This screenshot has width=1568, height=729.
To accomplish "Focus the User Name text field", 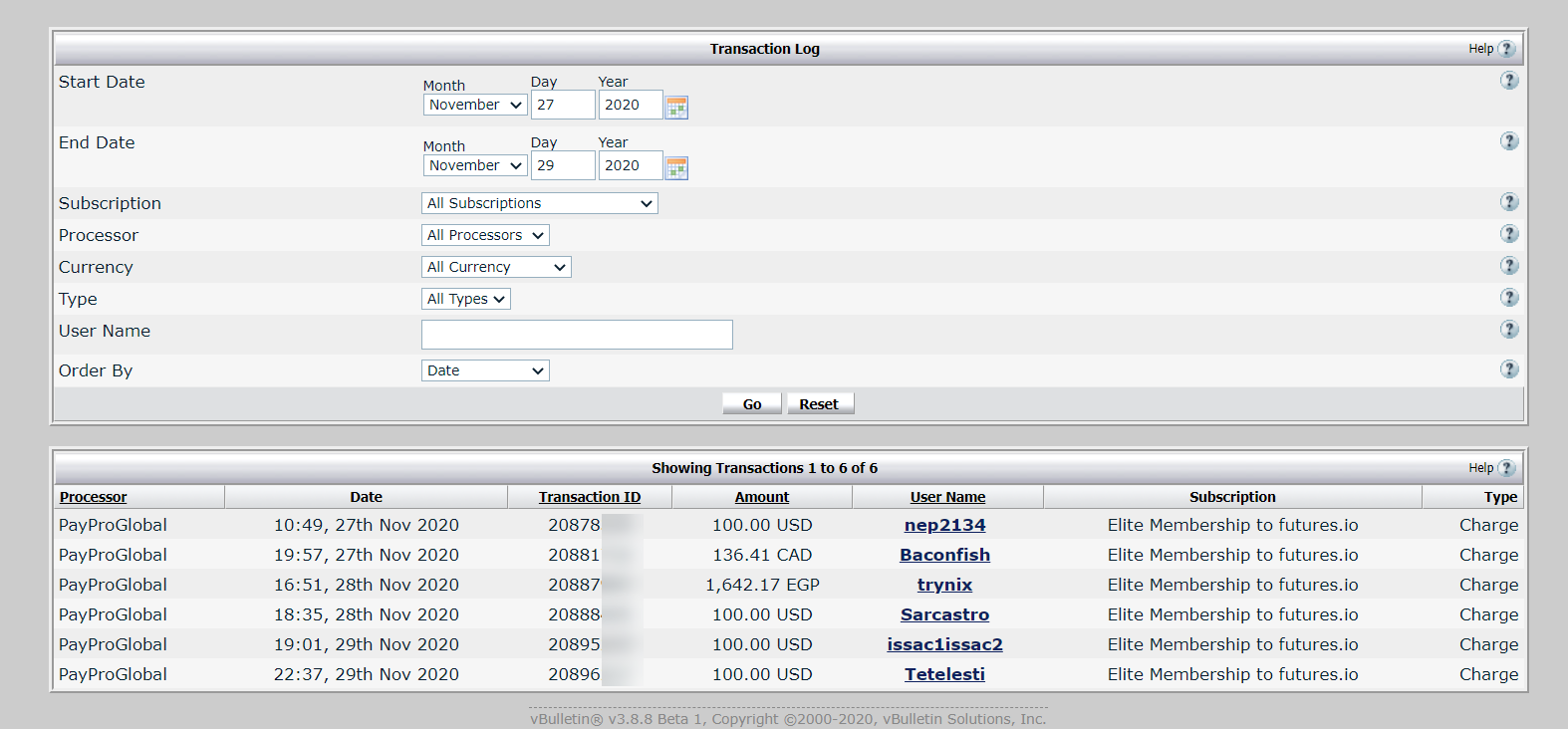I will 577,335.
